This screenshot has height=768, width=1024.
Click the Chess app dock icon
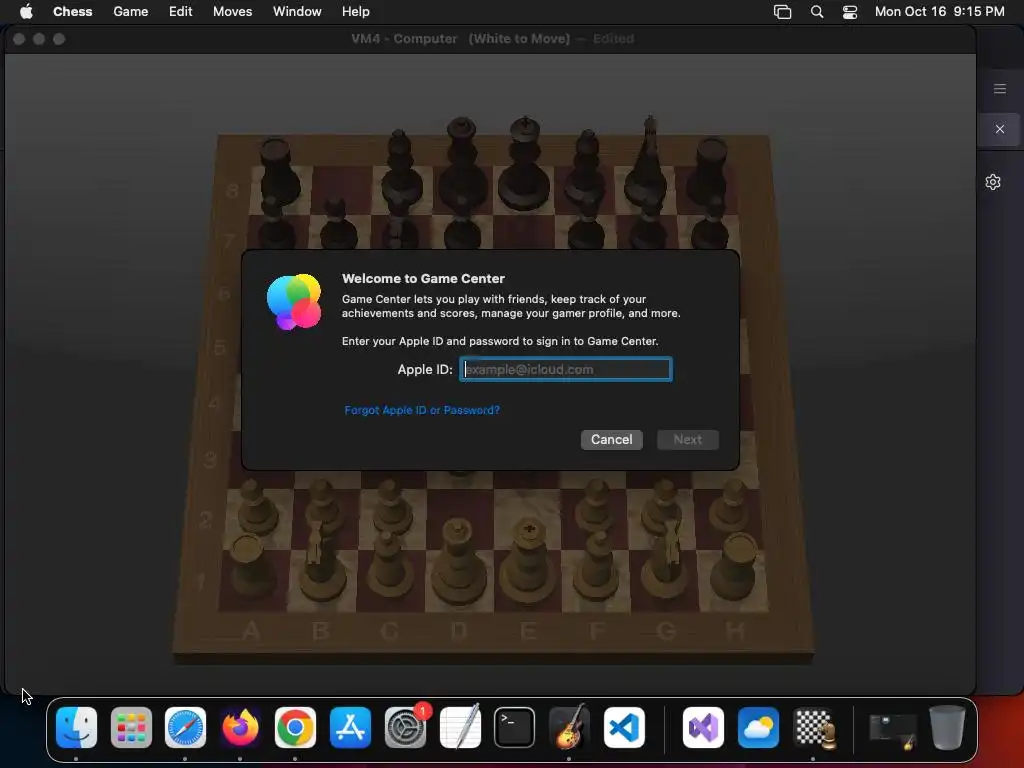(814, 728)
